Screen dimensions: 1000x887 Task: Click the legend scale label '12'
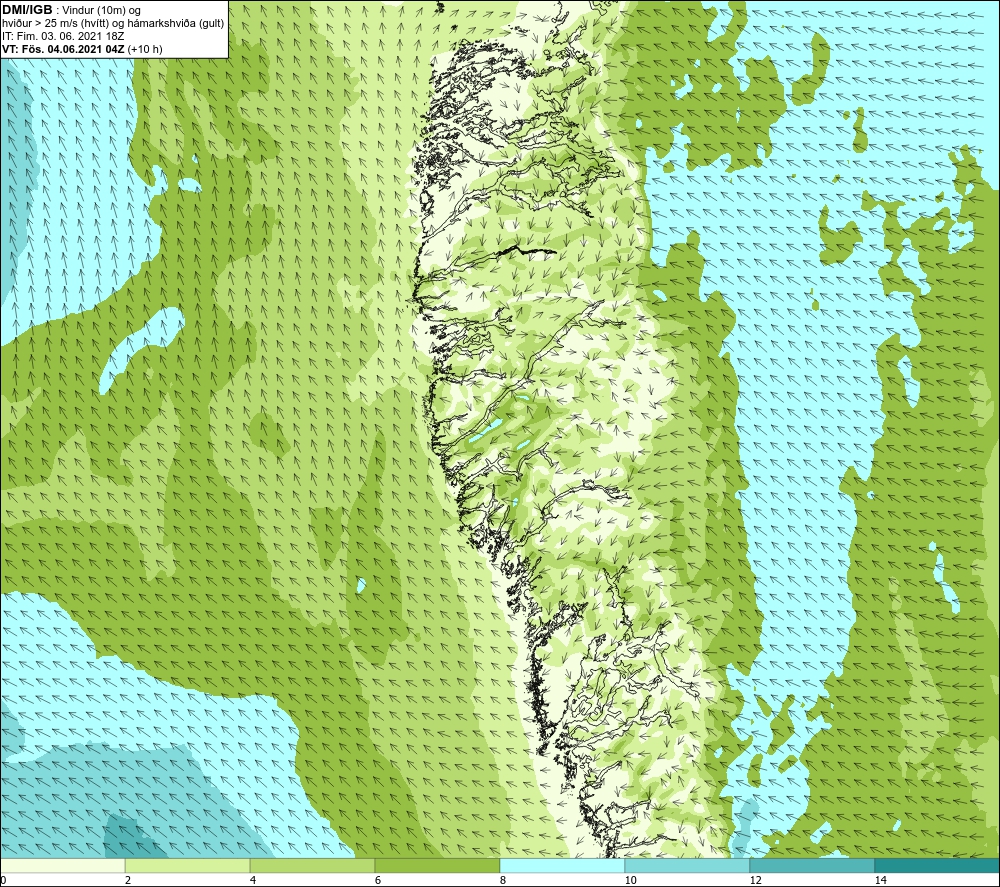tap(755, 881)
